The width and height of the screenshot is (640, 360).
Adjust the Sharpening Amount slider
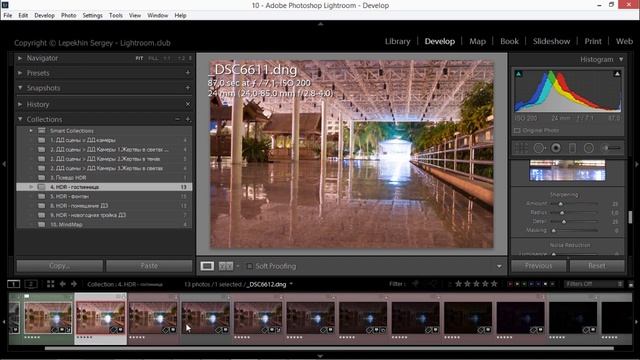click(x=560, y=204)
